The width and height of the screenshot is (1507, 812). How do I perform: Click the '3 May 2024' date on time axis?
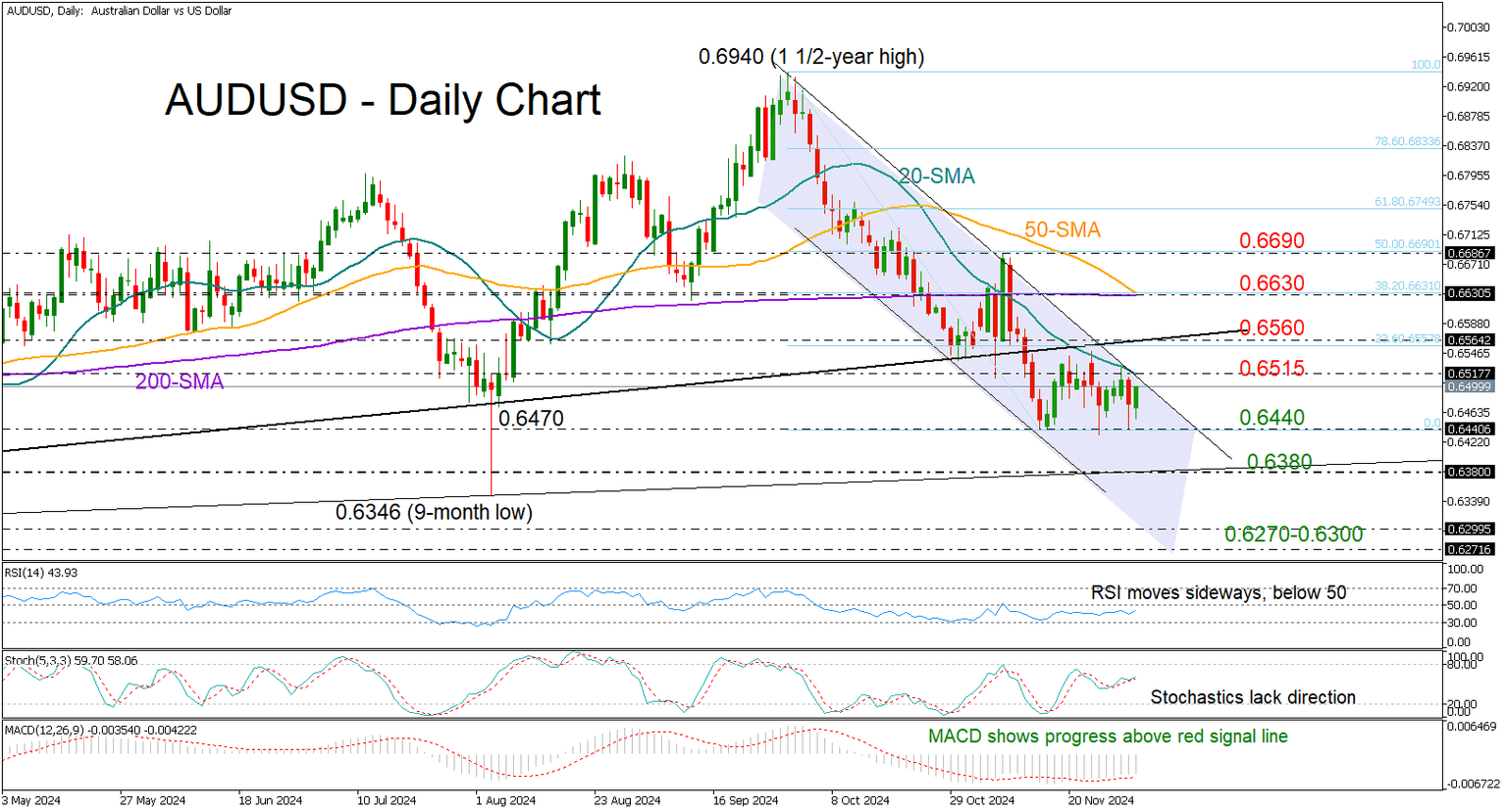tap(31, 800)
